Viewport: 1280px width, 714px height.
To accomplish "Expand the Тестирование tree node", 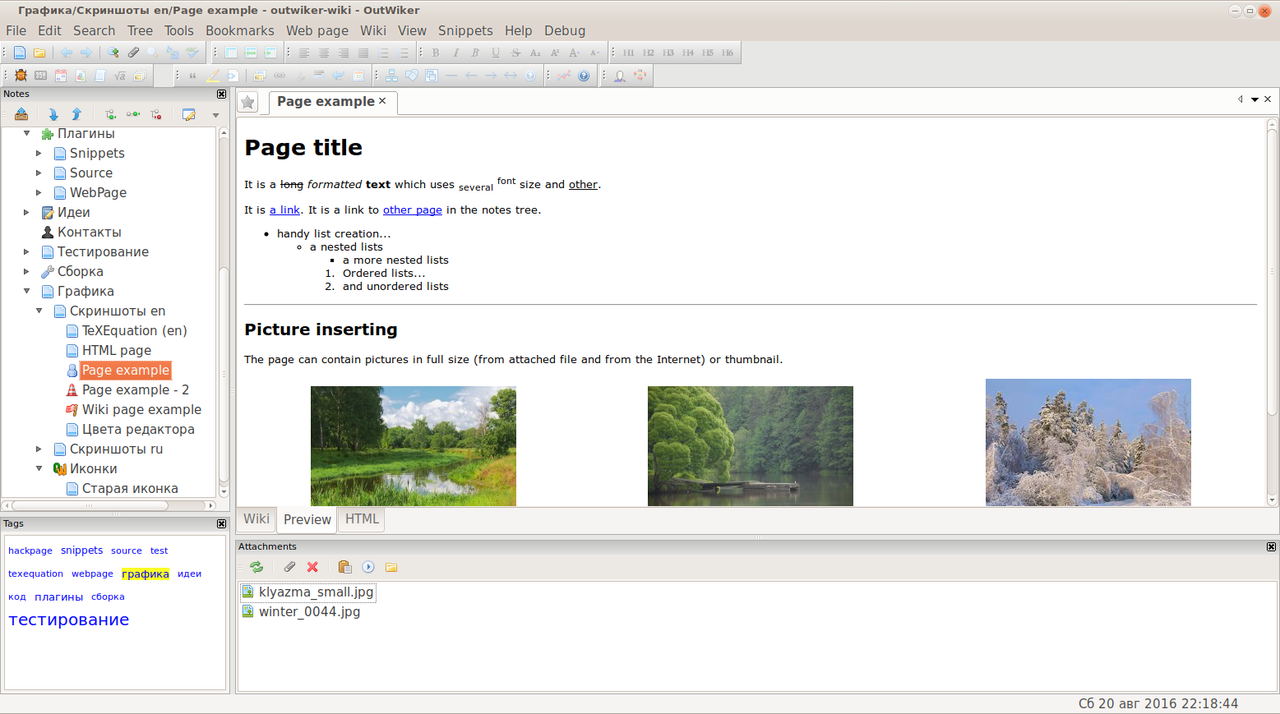I will click(x=27, y=252).
